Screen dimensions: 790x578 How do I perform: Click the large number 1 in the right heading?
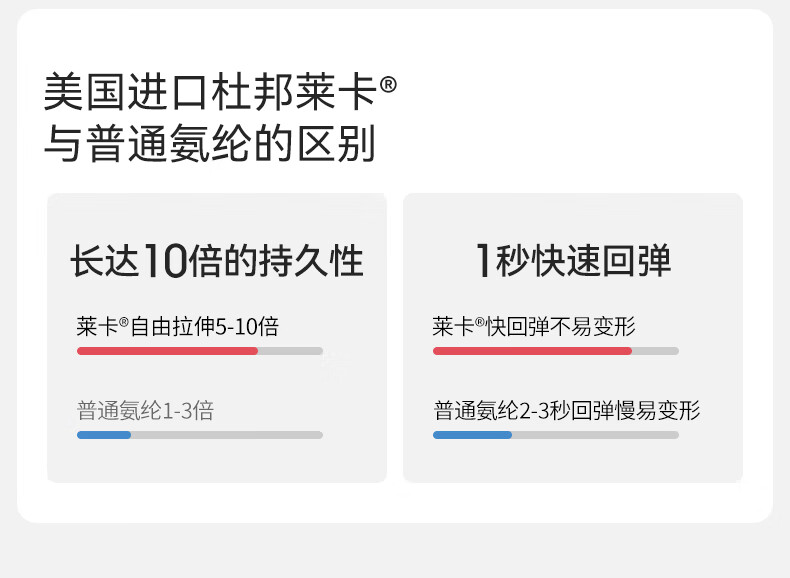(x=483, y=262)
